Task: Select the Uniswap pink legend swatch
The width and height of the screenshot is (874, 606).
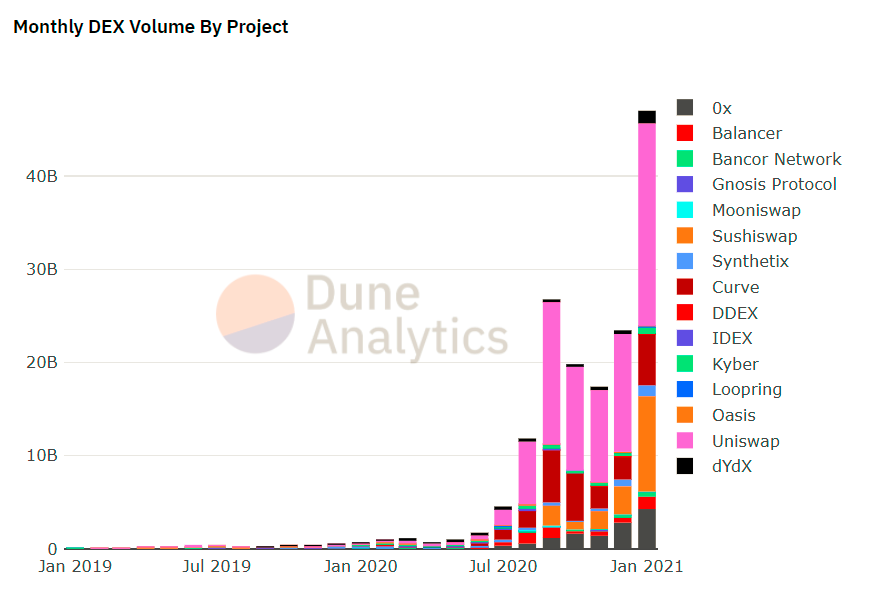Action: click(684, 440)
